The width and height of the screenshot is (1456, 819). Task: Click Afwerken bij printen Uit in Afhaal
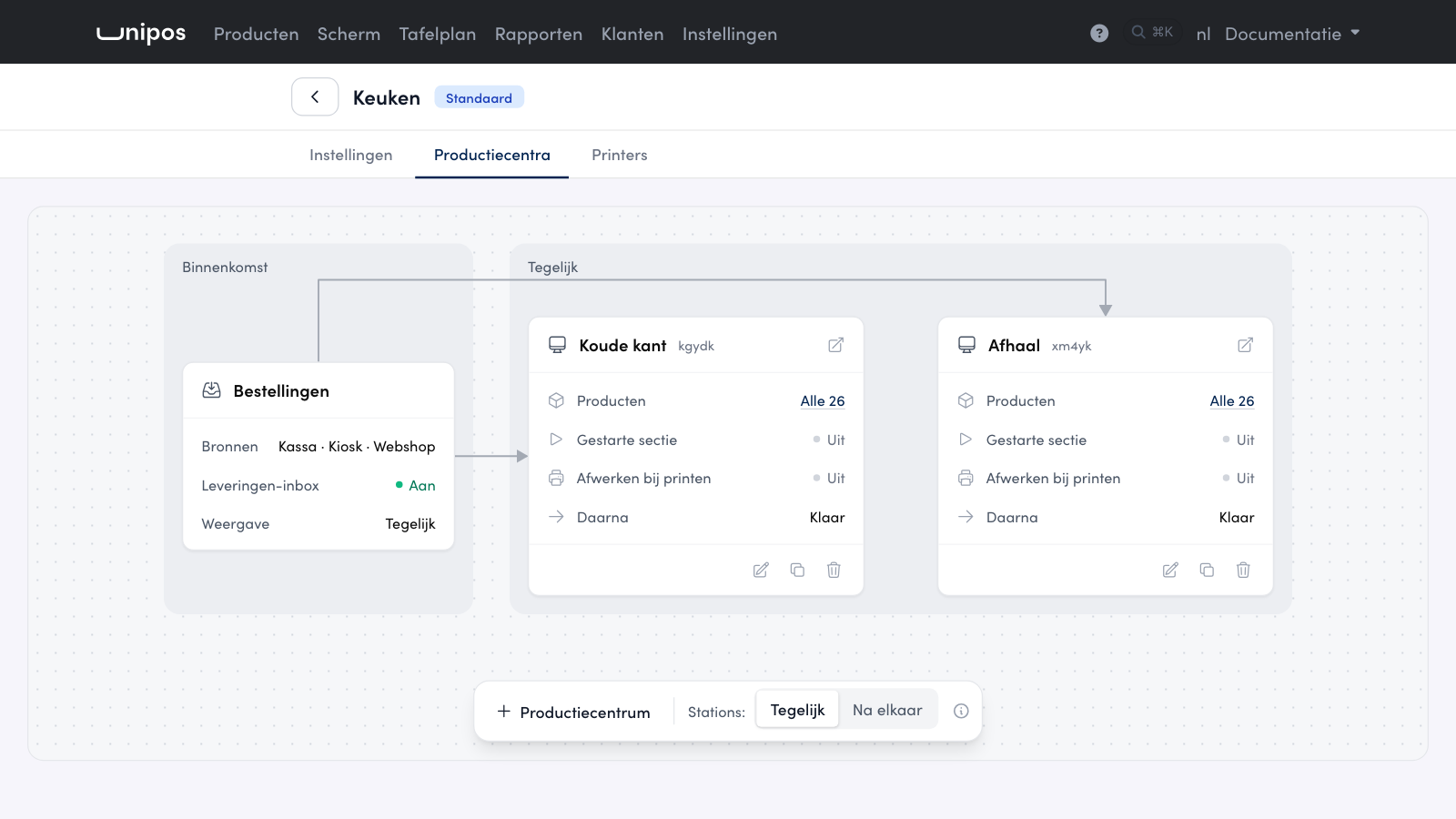coord(1239,479)
